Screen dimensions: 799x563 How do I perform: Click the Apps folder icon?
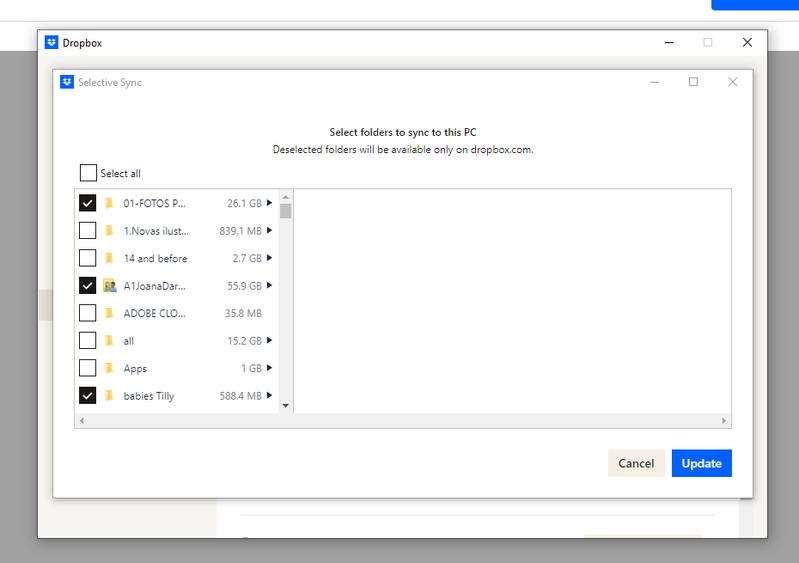pos(109,368)
